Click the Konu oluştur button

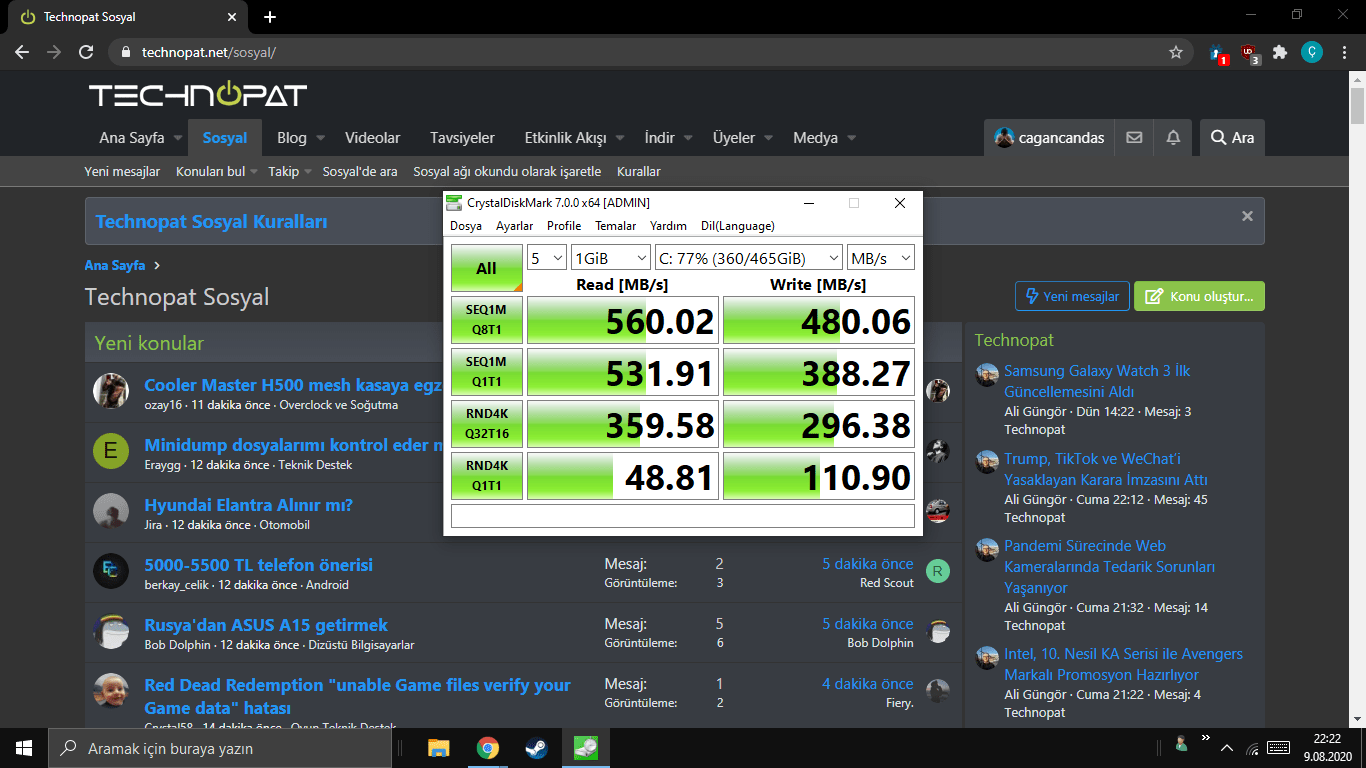(x=1199, y=296)
